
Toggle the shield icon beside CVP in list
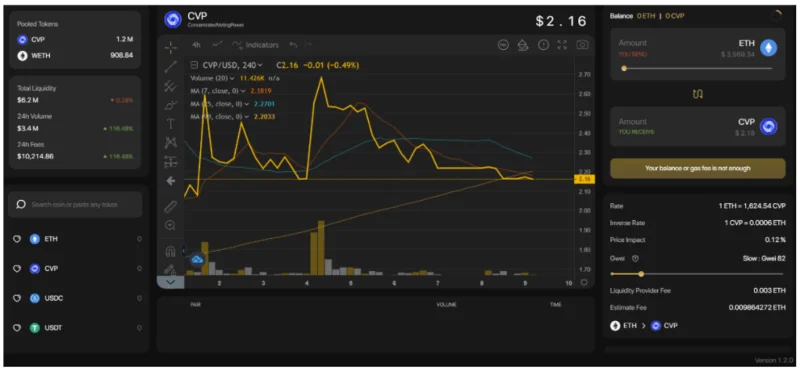[17, 268]
